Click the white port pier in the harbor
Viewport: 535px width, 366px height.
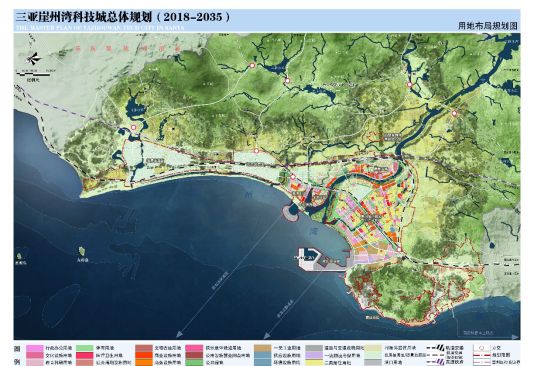(309, 259)
